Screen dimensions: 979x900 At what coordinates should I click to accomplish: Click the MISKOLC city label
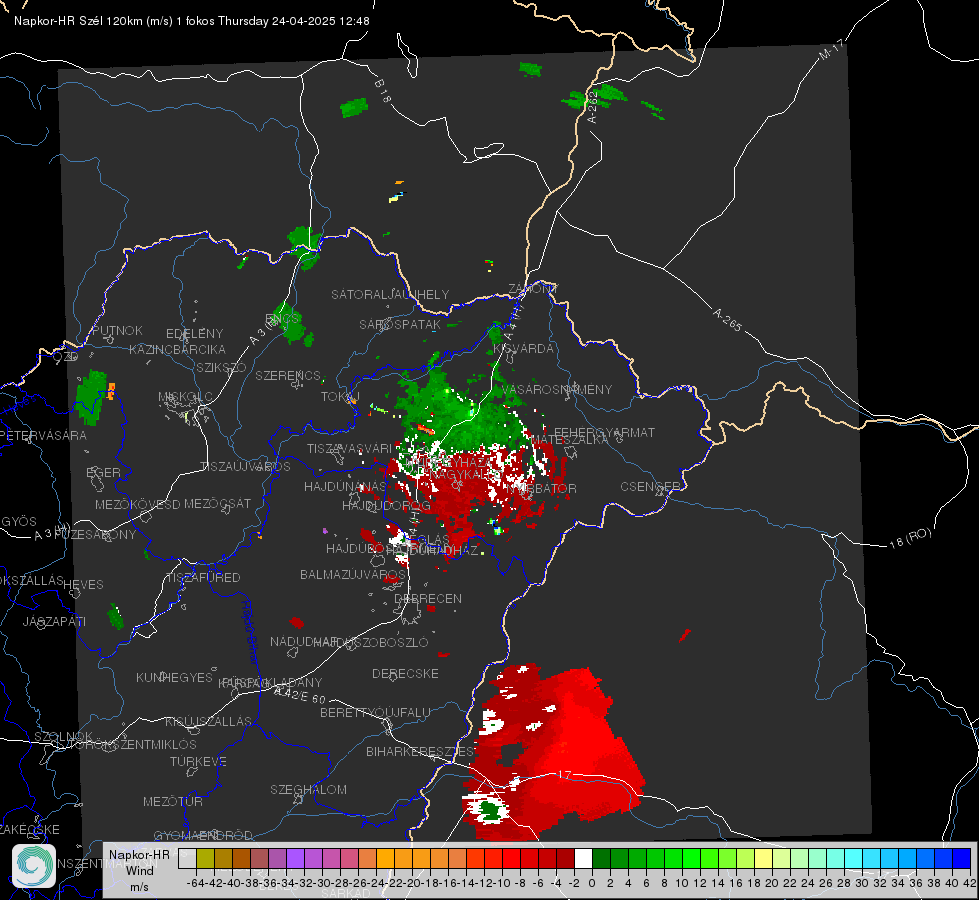click(x=185, y=397)
